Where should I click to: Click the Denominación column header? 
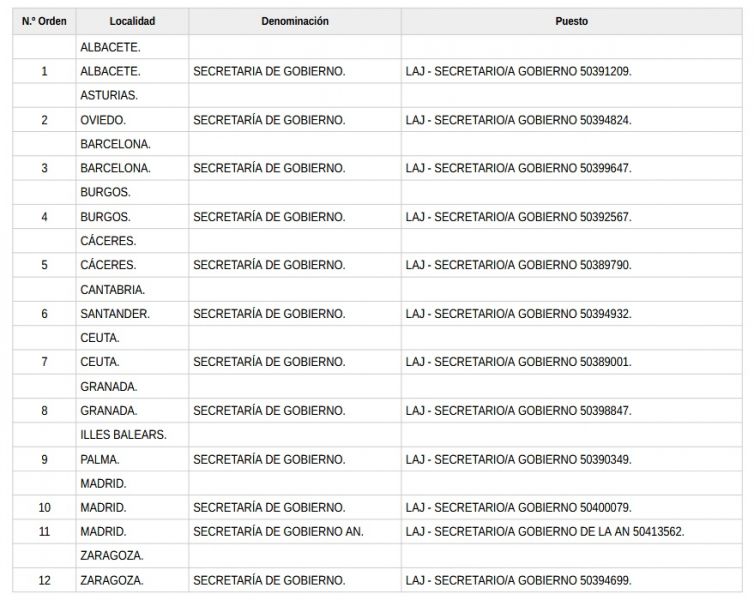pos(295,21)
